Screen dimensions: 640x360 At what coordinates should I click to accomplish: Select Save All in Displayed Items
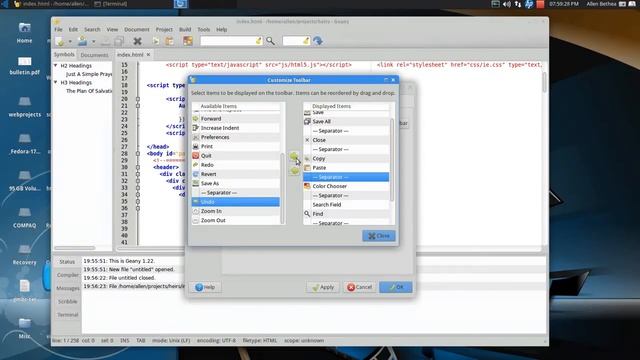pyautogui.click(x=346, y=121)
